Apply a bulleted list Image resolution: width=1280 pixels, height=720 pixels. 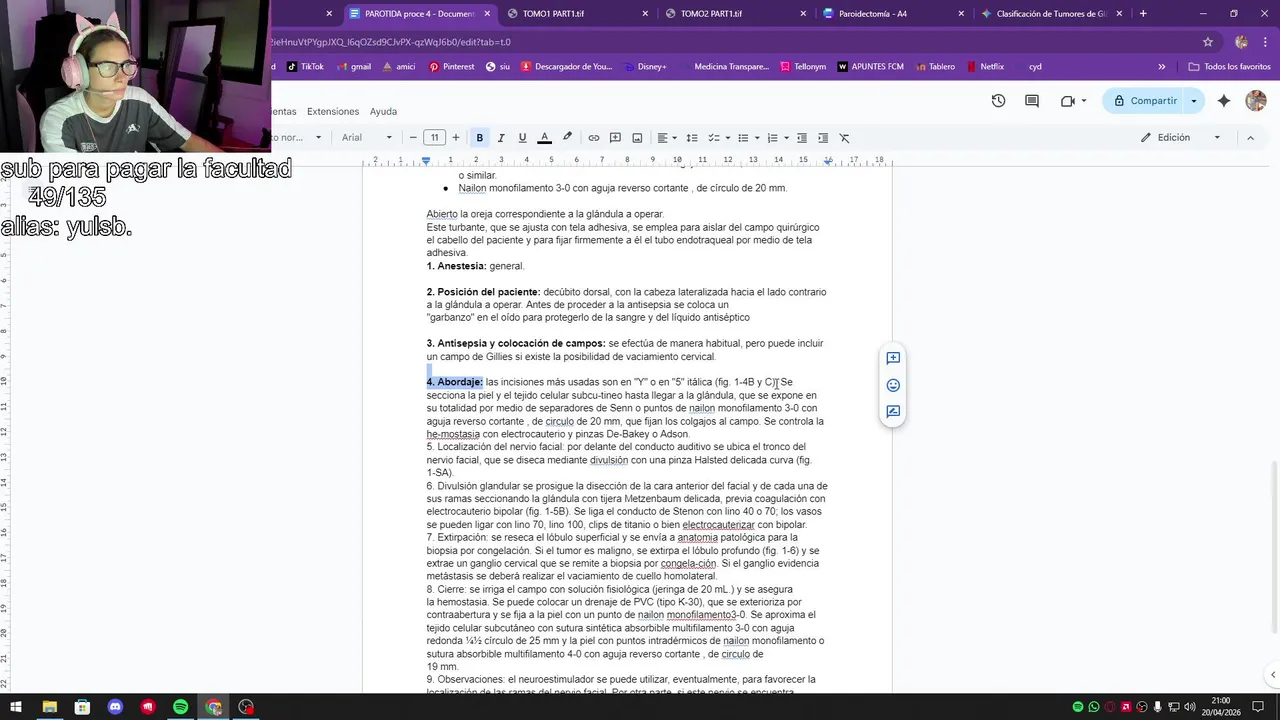[743, 138]
